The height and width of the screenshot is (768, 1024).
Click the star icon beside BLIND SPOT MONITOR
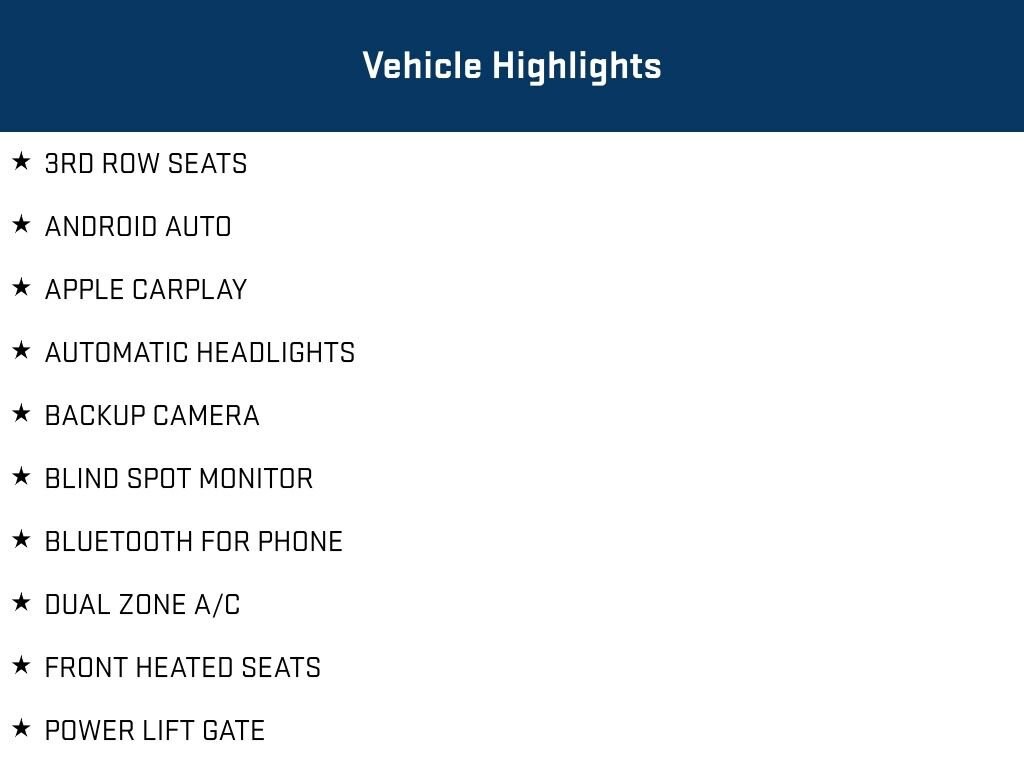click(x=21, y=477)
